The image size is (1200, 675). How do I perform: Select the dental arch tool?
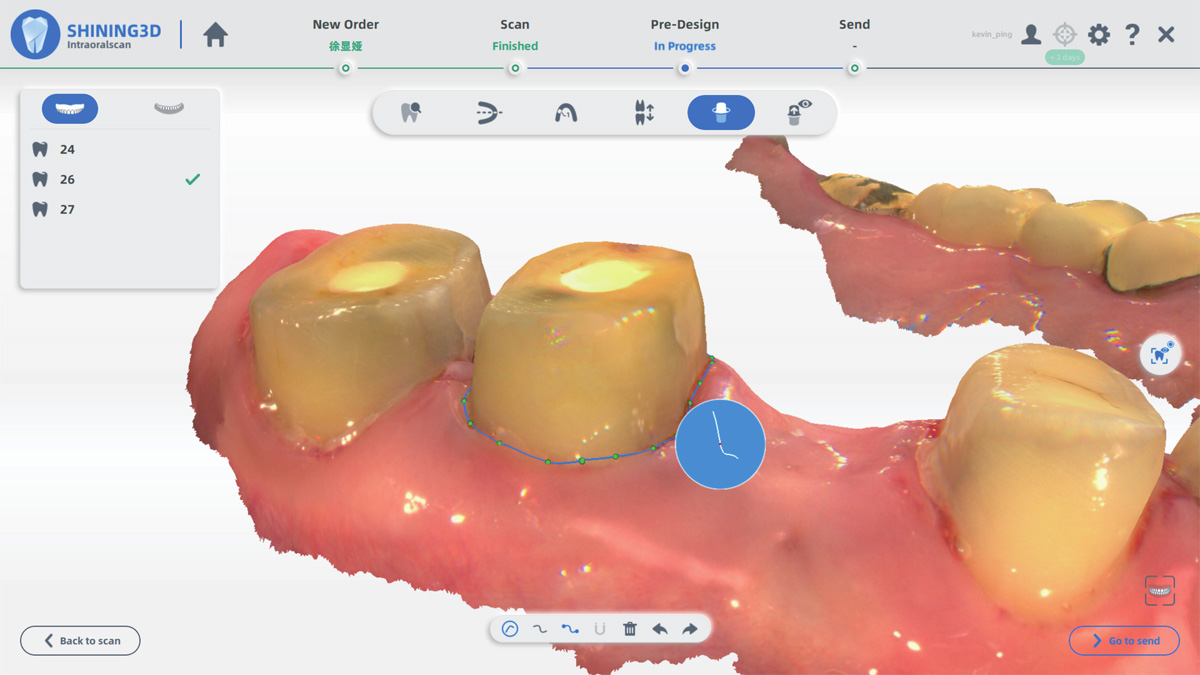566,112
